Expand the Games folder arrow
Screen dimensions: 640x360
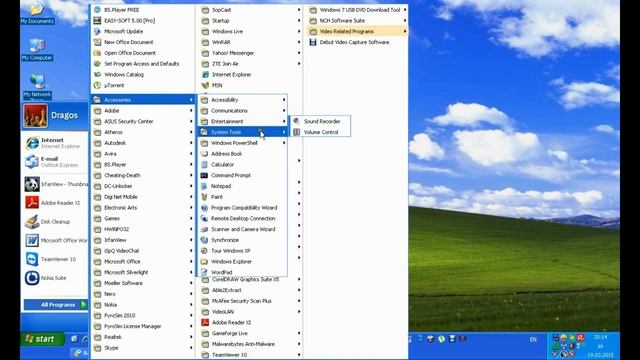click(x=191, y=218)
